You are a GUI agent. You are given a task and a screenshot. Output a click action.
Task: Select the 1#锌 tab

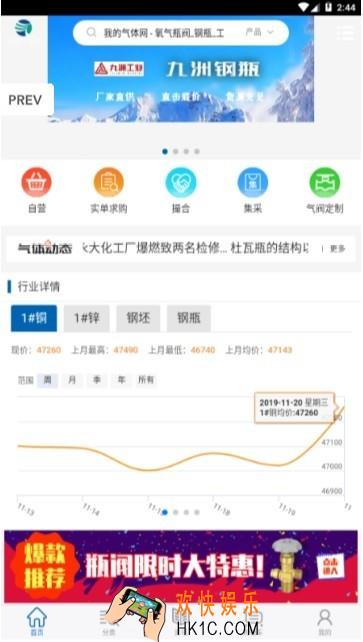[86, 318]
